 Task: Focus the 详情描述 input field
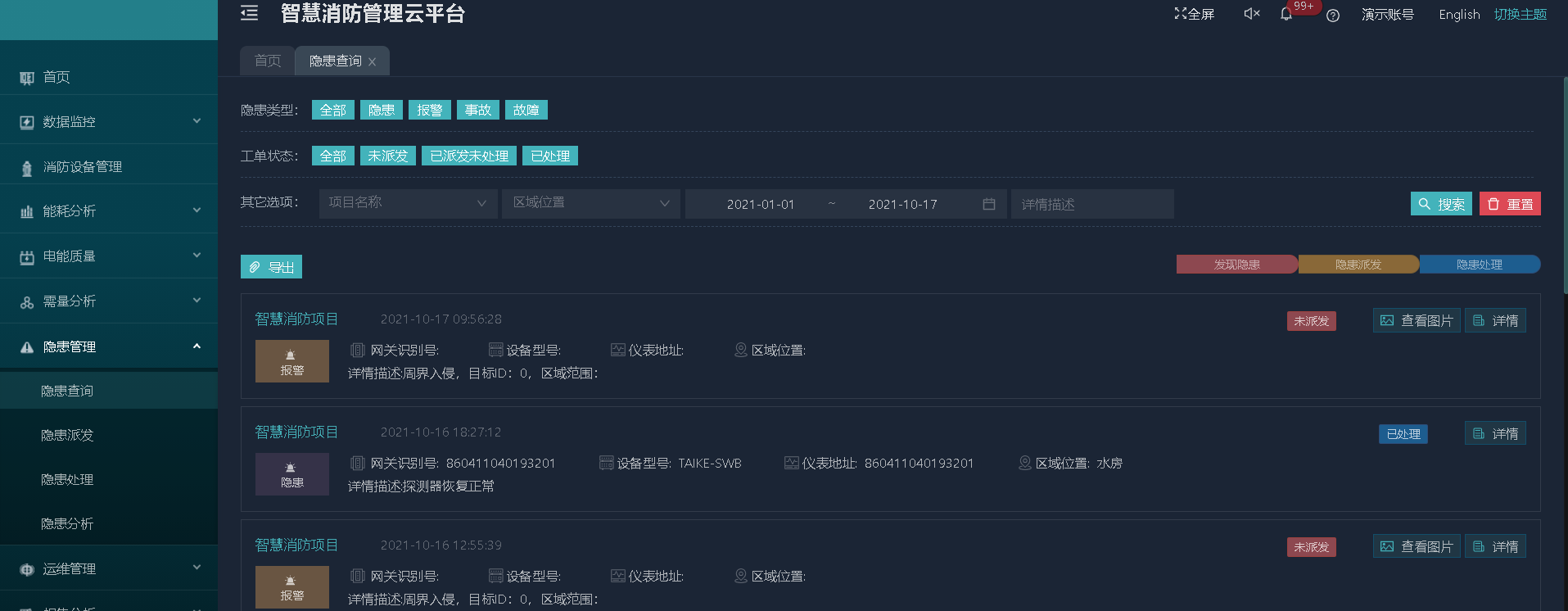1091,204
